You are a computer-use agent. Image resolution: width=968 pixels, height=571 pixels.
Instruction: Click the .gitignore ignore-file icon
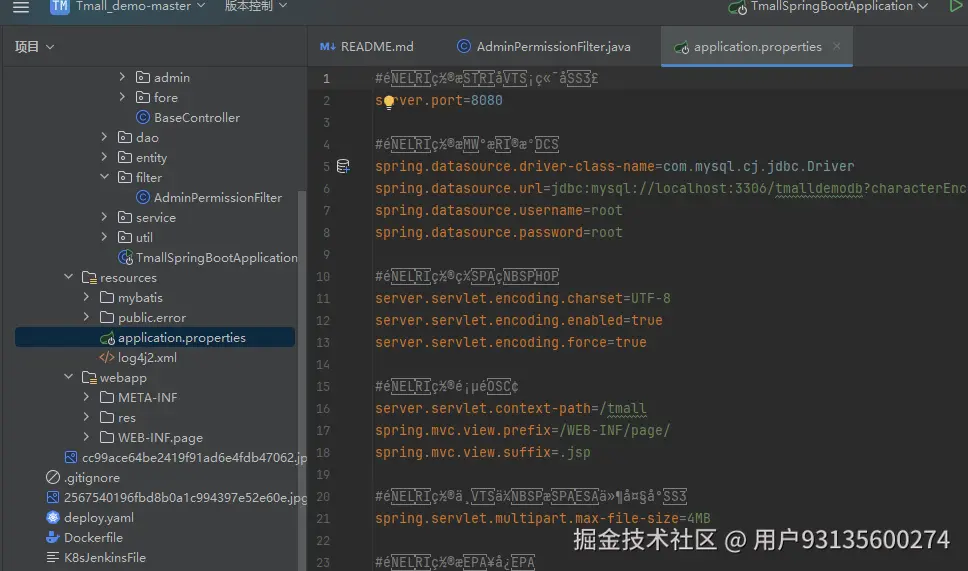click(52, 477)
